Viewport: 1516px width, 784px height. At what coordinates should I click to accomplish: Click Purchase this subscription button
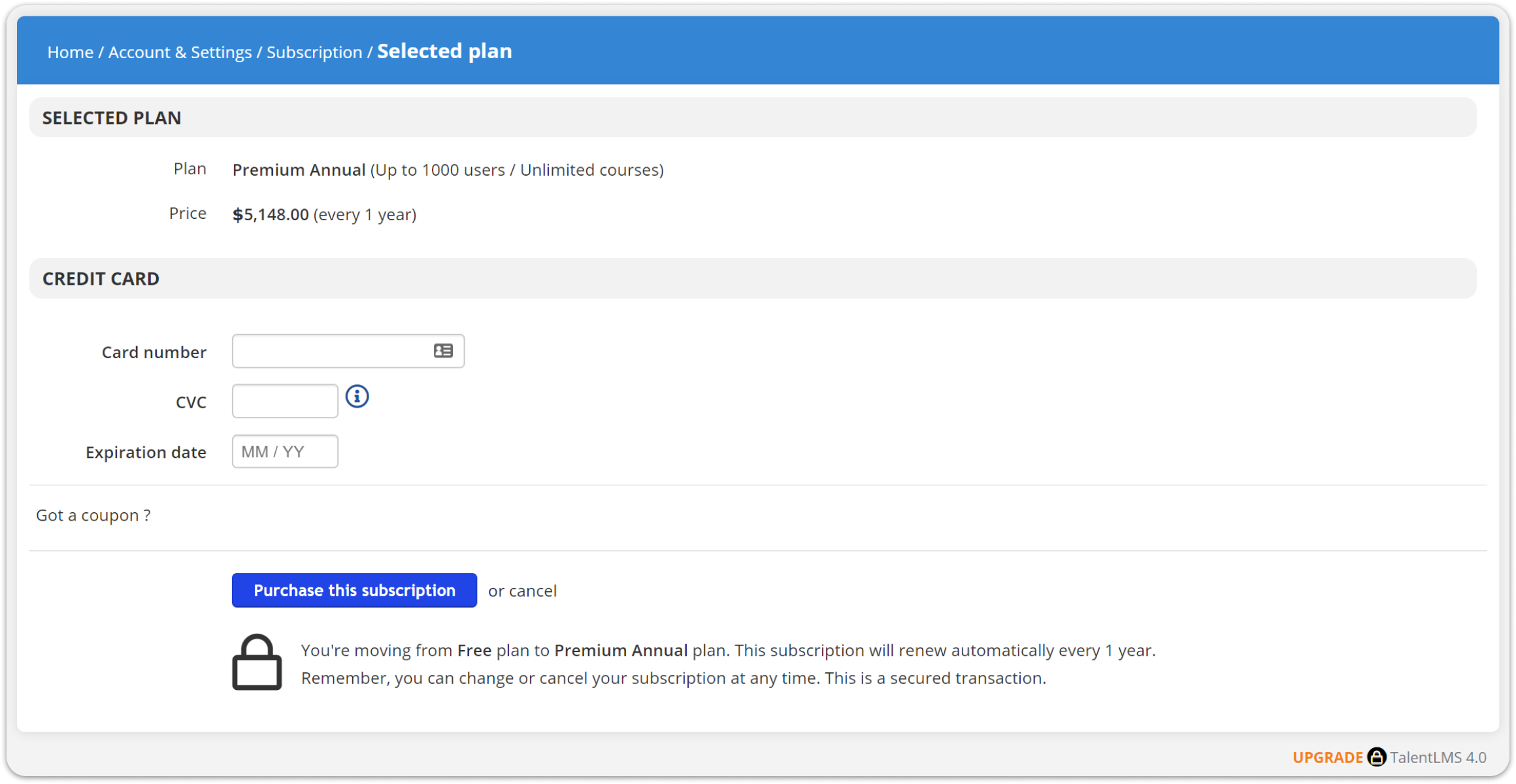coord(354,590)
